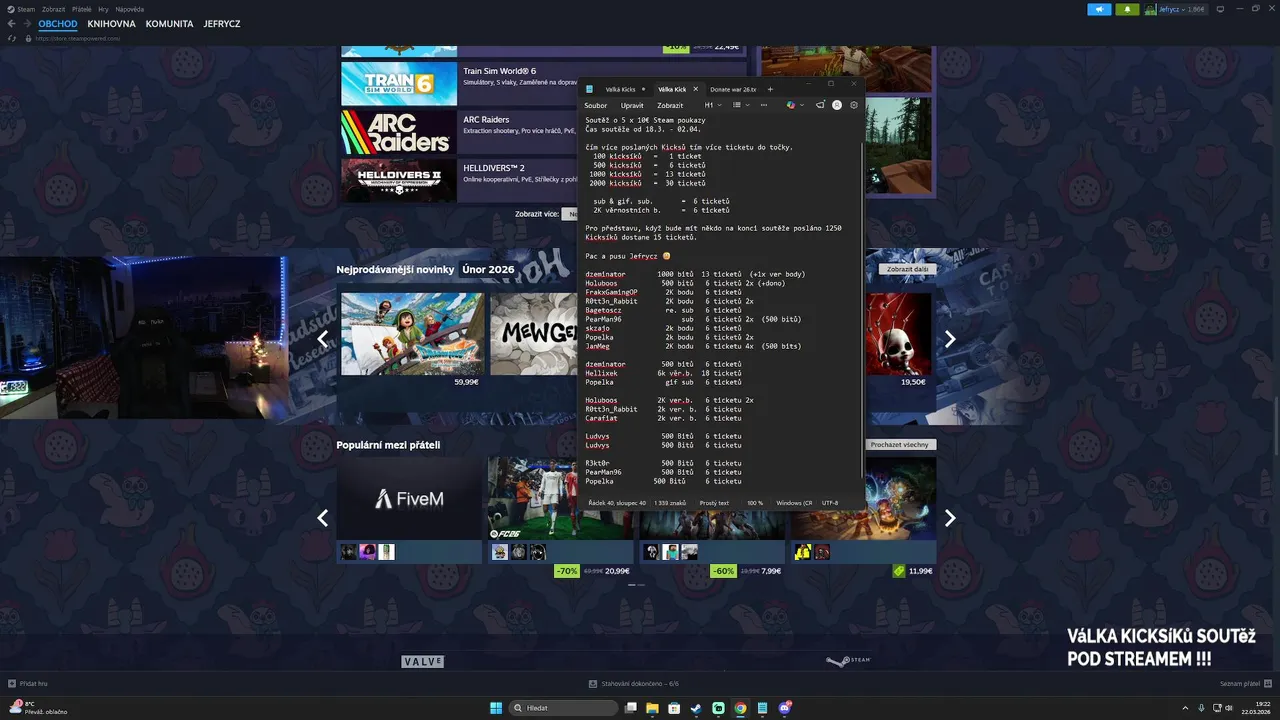
Task: Expand list formatting dropdown in Notepad
Action: tap(741, 105)
